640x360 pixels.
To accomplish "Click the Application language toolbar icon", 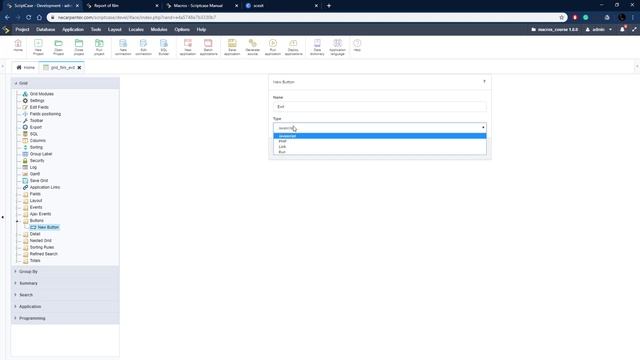I will point(338,47).
